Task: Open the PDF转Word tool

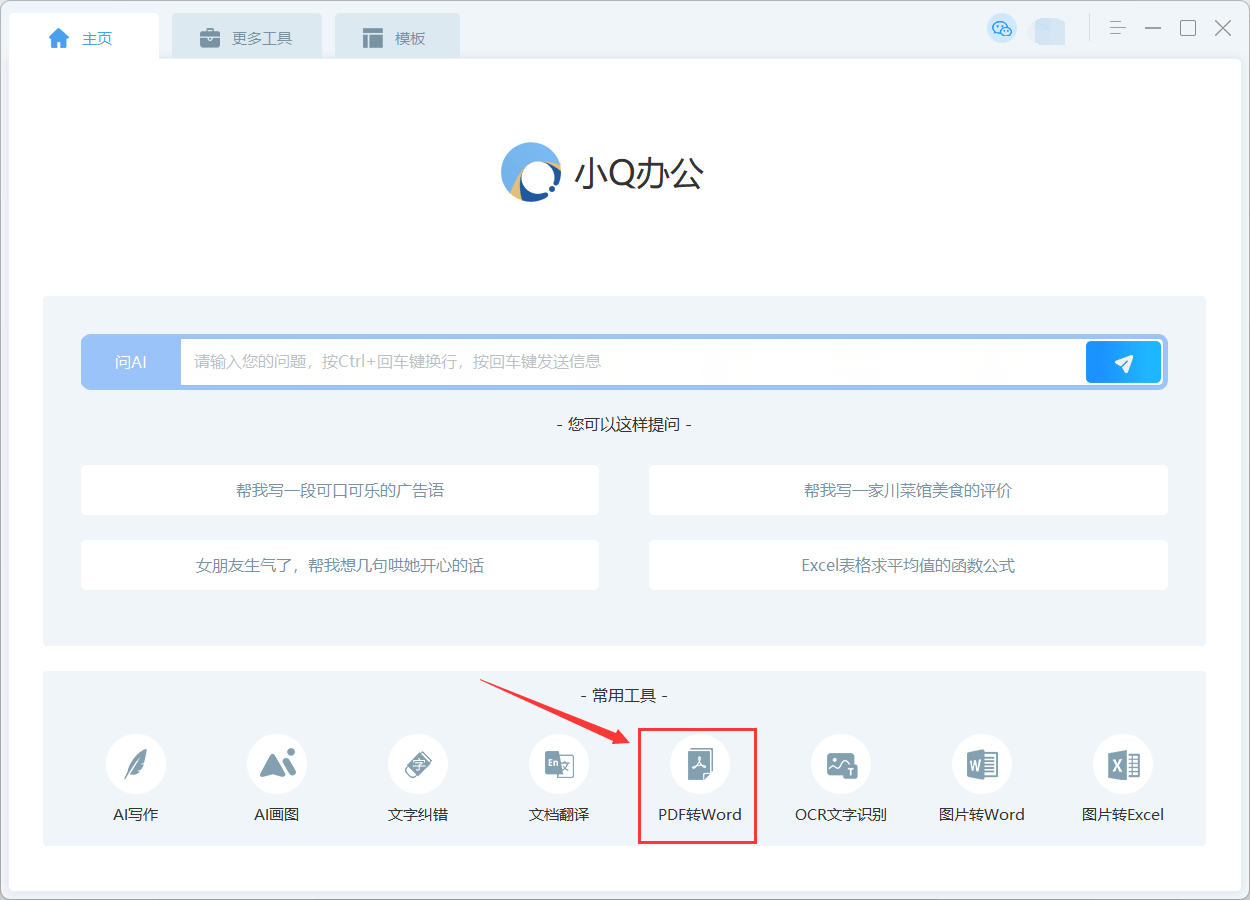Action: tap(697, 780)
